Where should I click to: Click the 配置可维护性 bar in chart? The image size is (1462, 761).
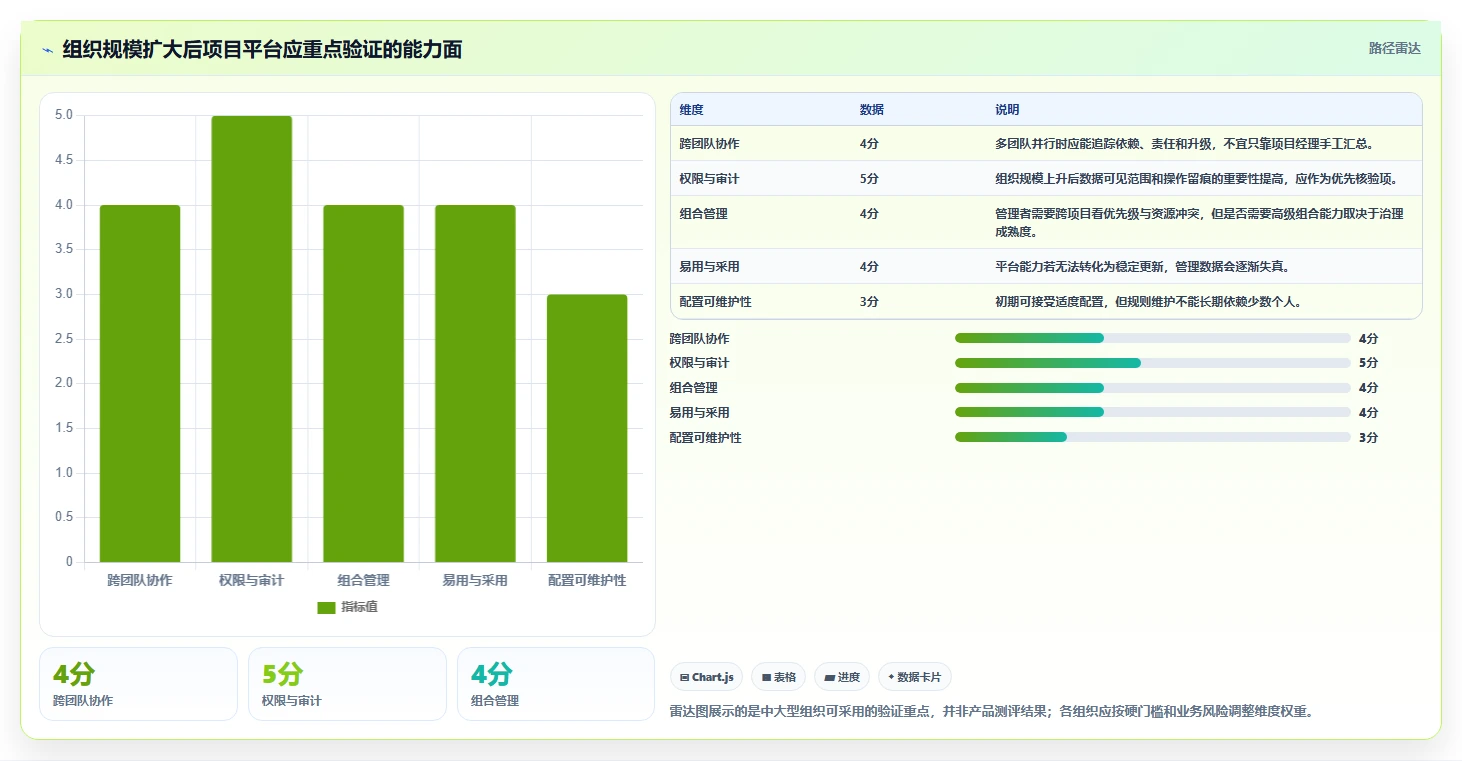coord(587,428)
